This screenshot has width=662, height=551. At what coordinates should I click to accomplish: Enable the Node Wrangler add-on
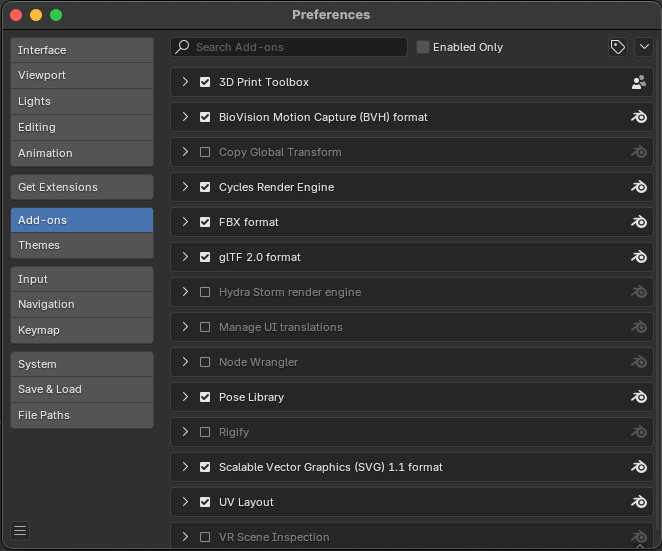[205, 362]
